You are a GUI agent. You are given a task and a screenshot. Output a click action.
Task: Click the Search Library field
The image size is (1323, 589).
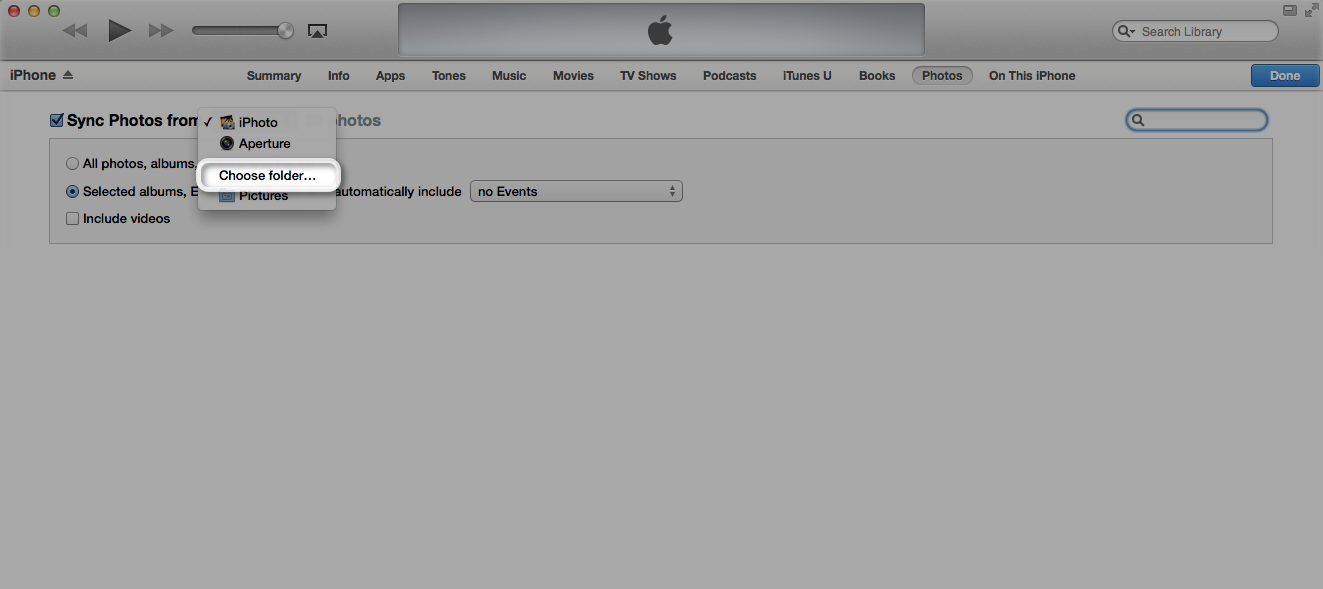point(1195,31)
